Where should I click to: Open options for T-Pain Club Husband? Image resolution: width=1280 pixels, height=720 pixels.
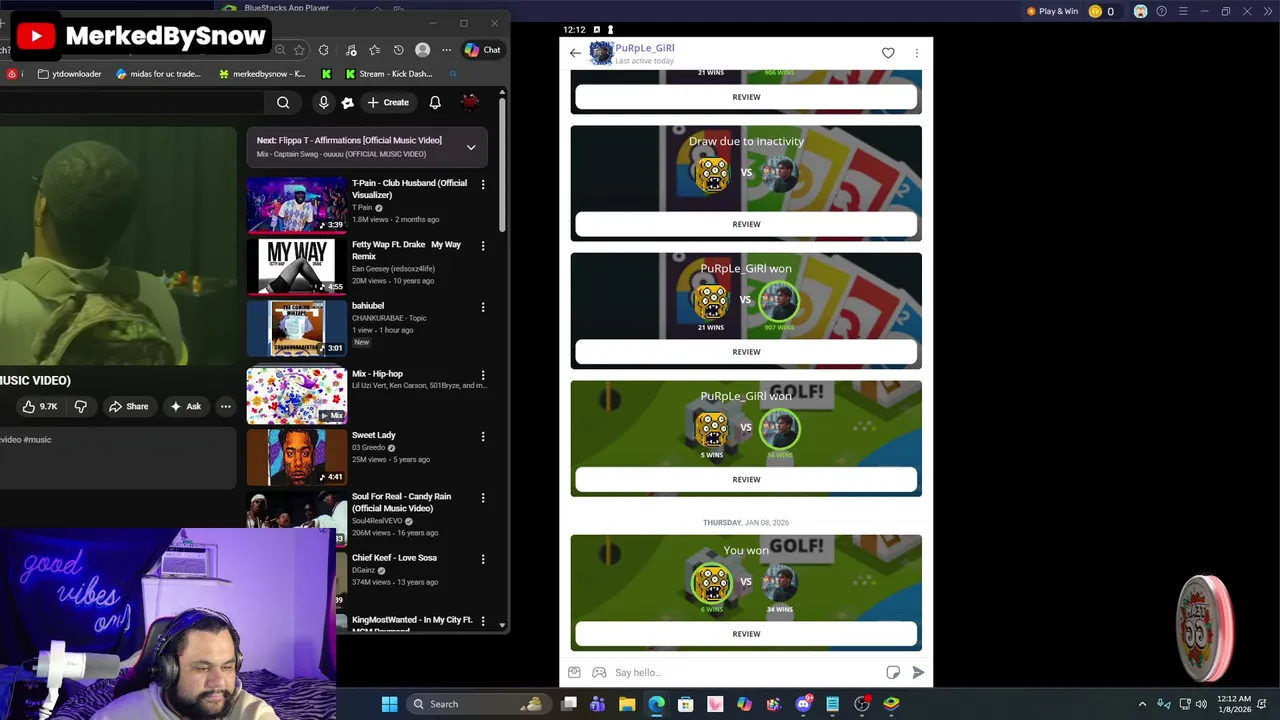tap(483, 185)
